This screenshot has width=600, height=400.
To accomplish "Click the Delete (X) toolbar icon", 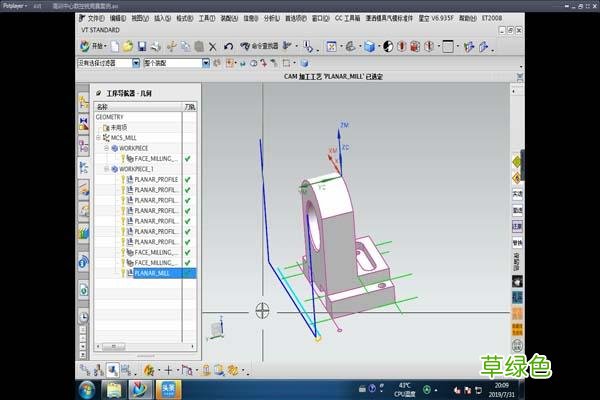I will pyautogui.click(x=211, y=46).
